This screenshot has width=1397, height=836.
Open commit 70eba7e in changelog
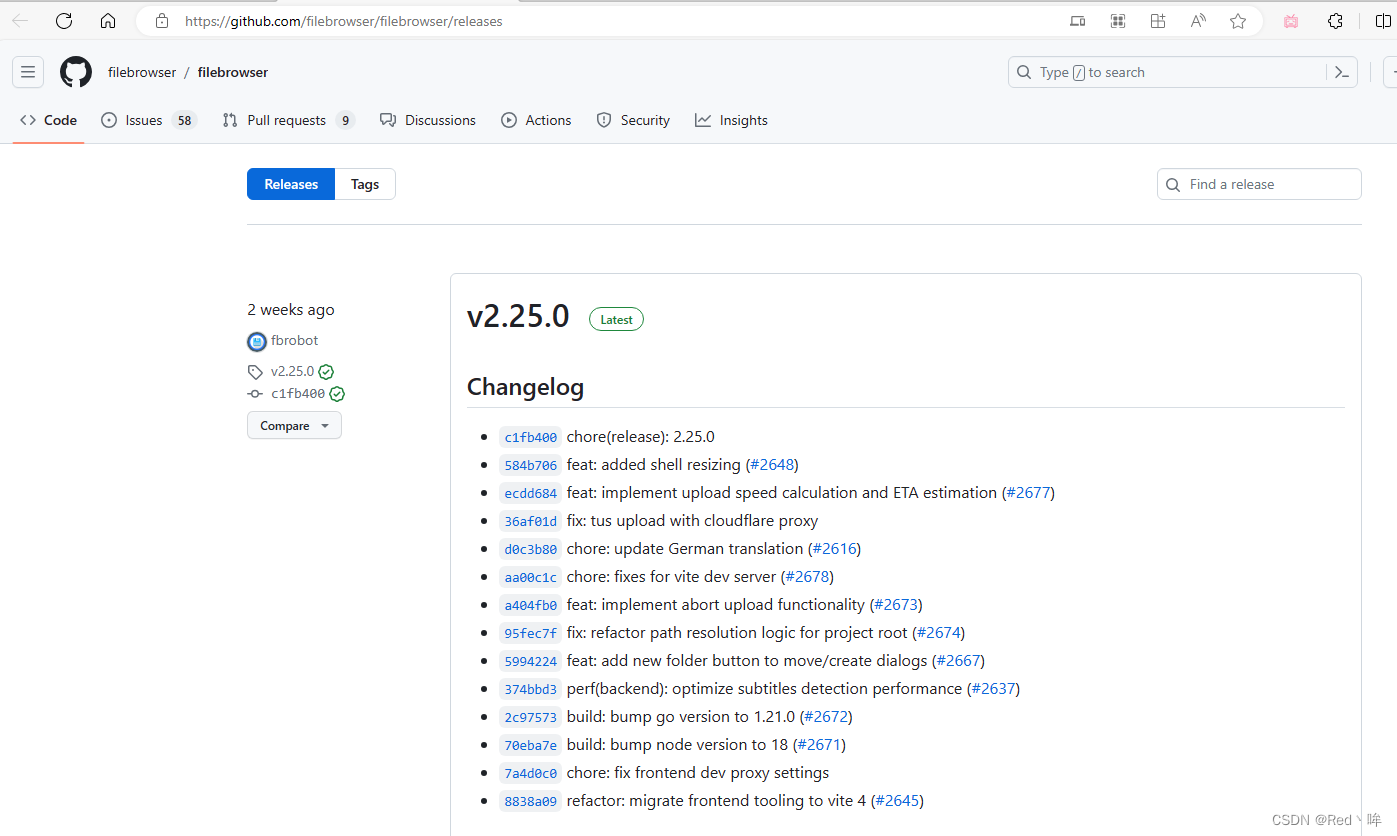tap(531, 745)
